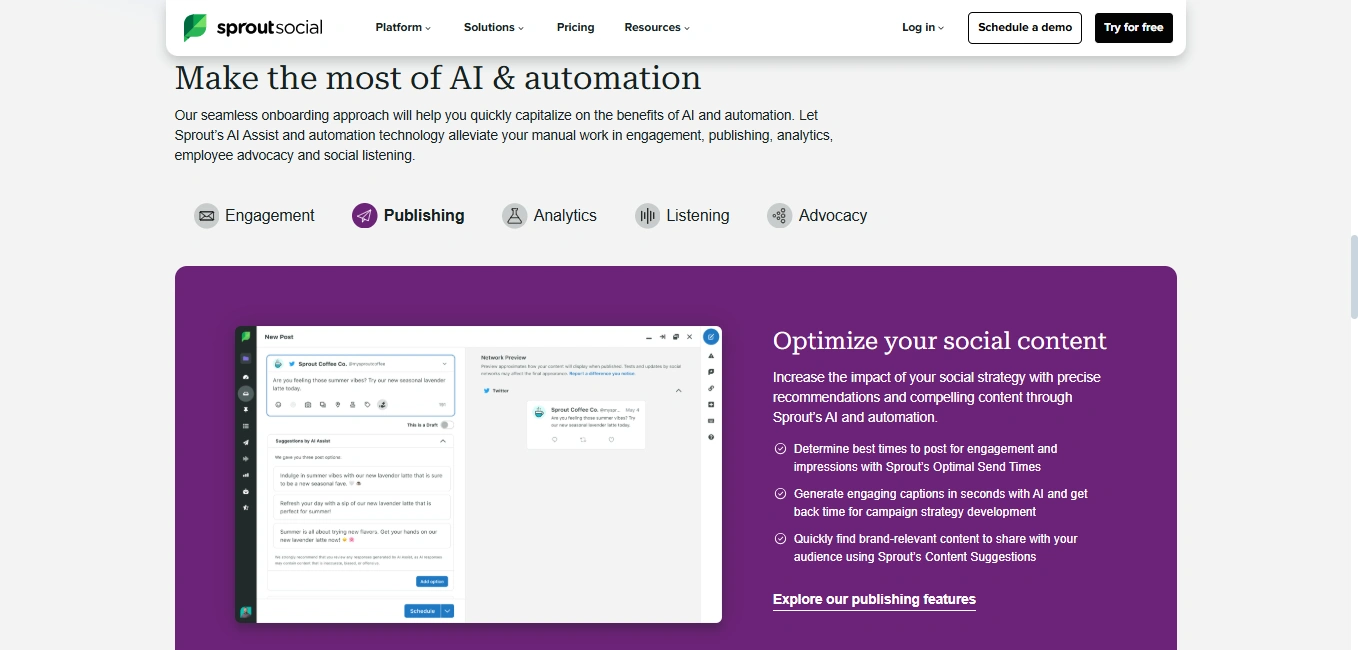Click the Schedule a demo button
The height and width of the screenshot is (650, 1358).
click(x=1025, y=28)
